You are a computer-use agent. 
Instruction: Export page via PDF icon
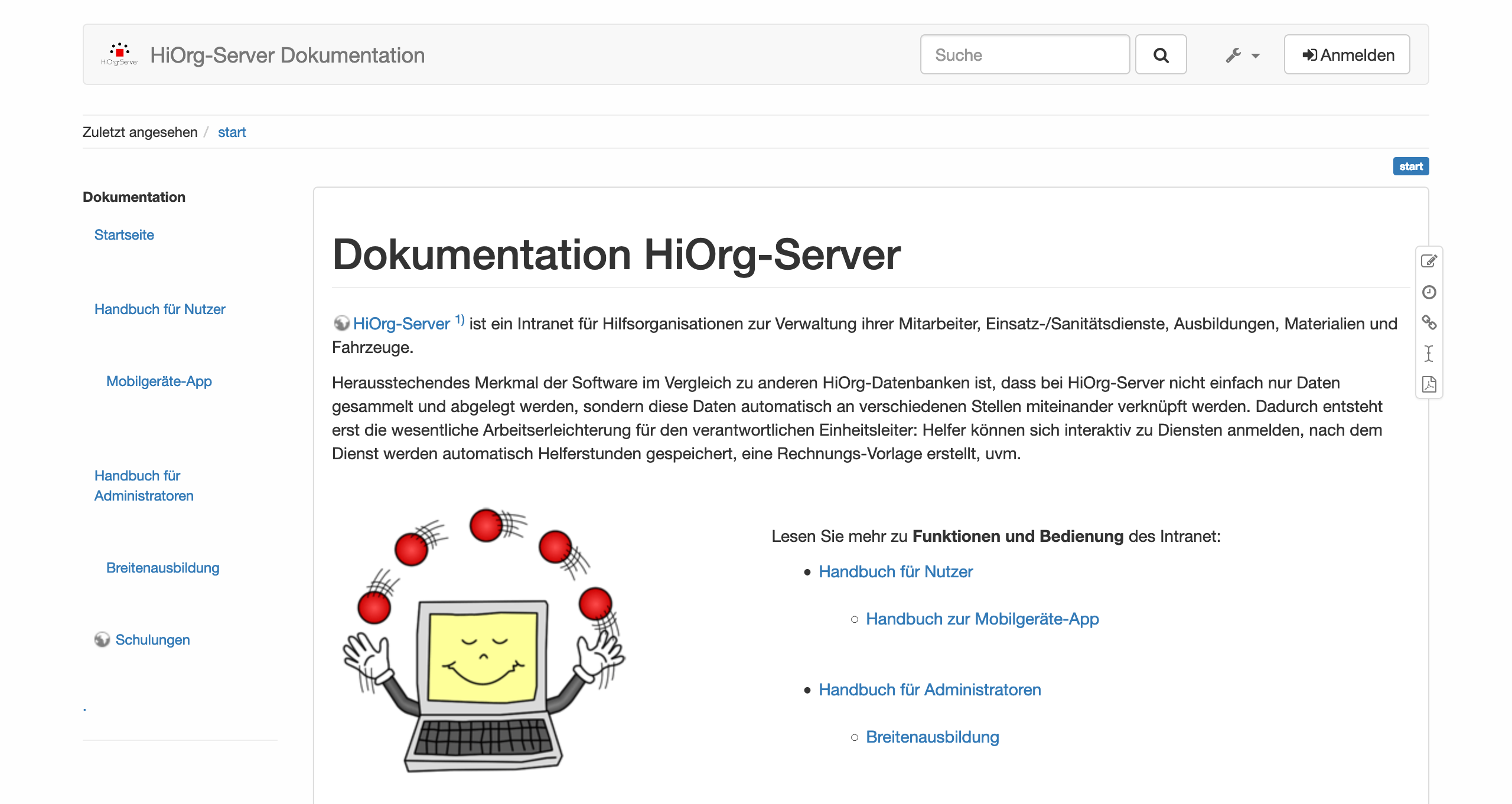pos(1429,384)
